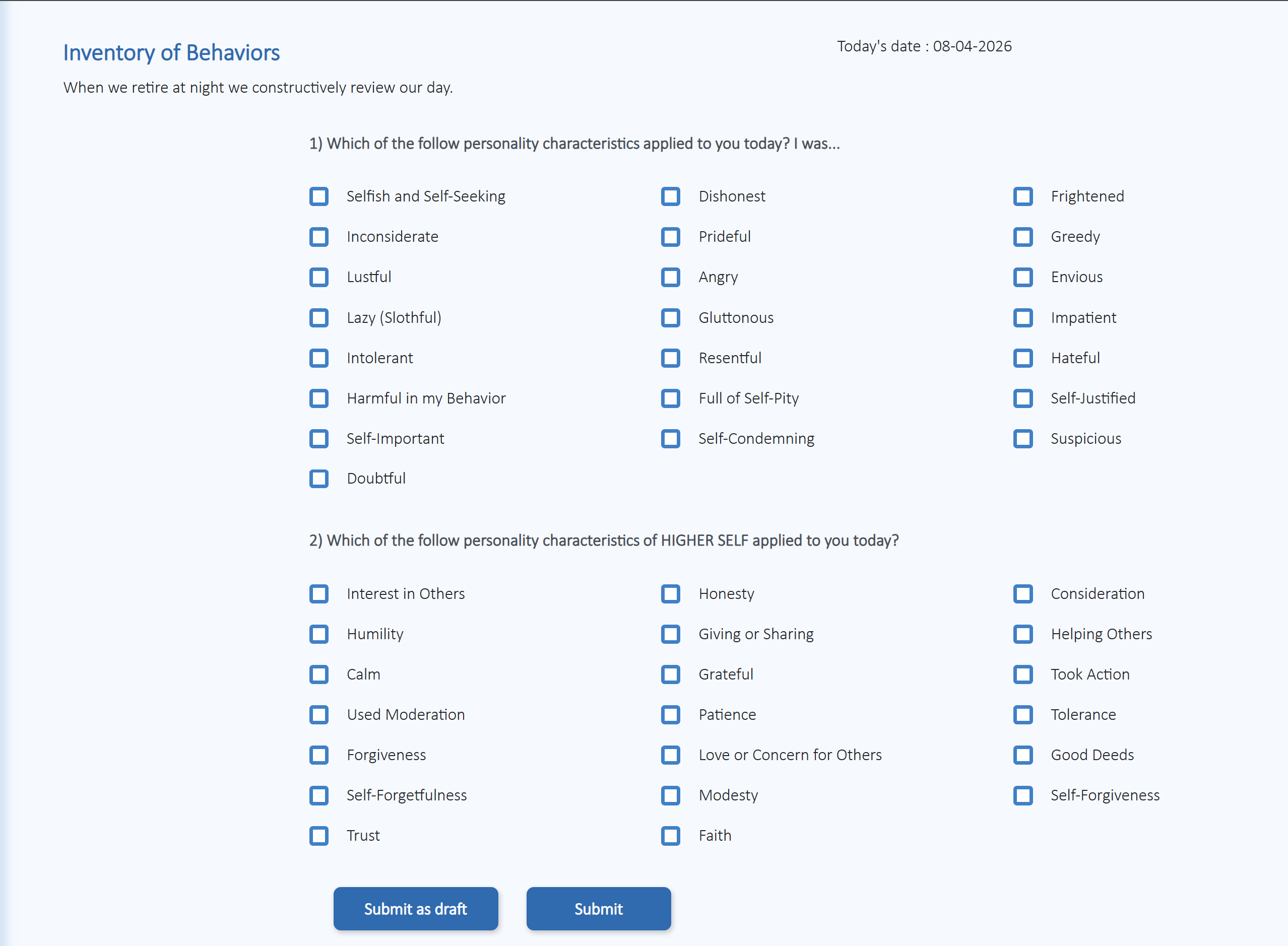Select Love or Concern for Others
This screenshot has height=946, width=1288.
[x=671, y=755]
